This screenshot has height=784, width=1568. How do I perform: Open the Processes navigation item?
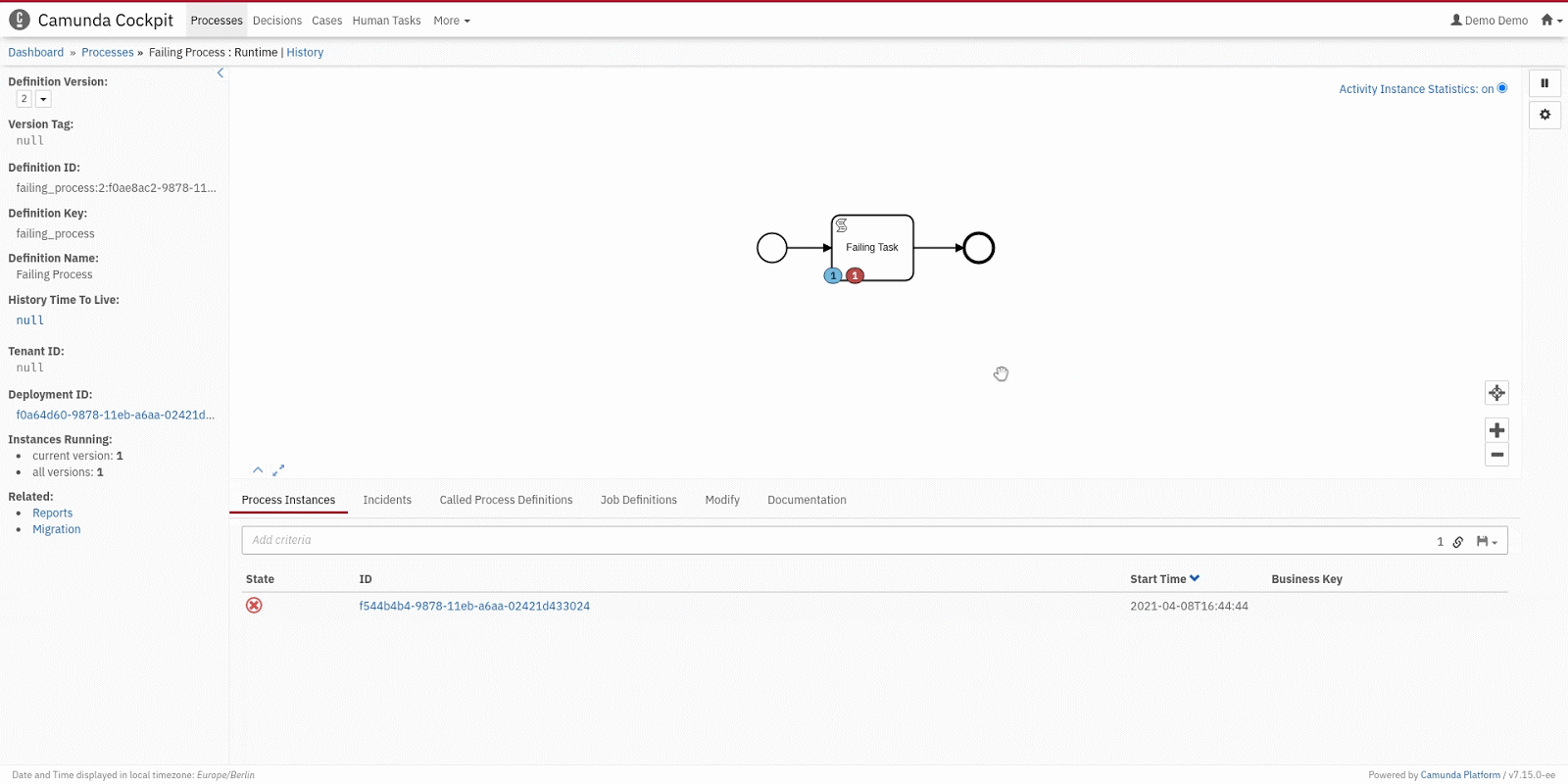tap(217, 21)
